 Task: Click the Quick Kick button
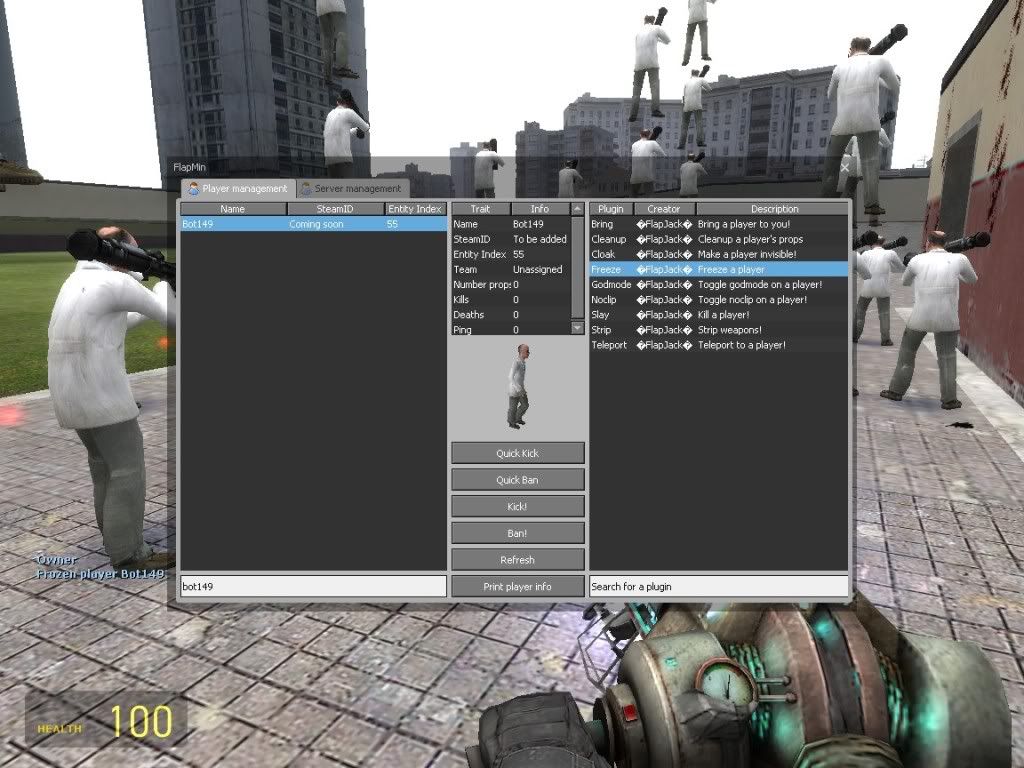[518, 453]
